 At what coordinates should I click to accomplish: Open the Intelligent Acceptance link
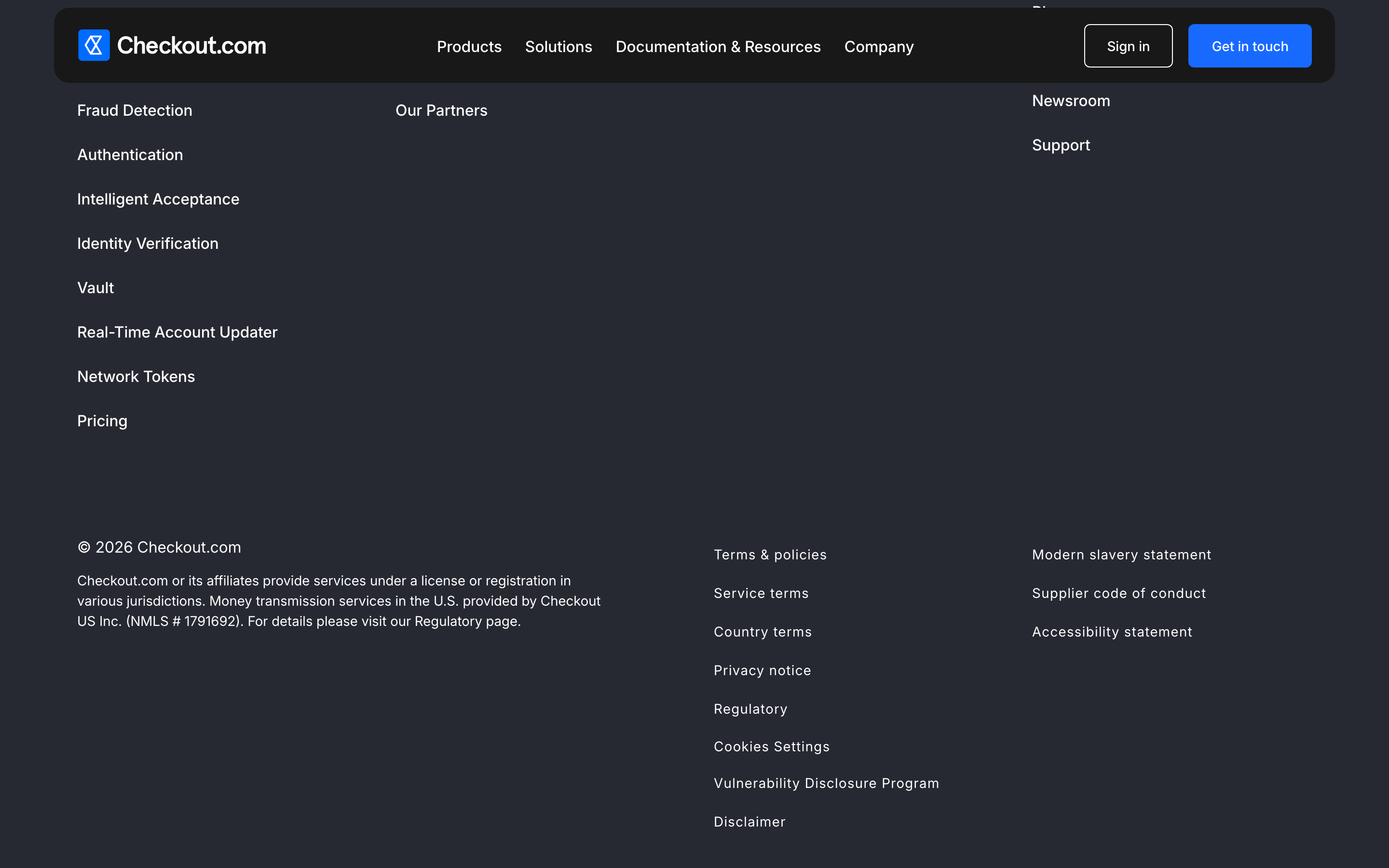point(158,199)
